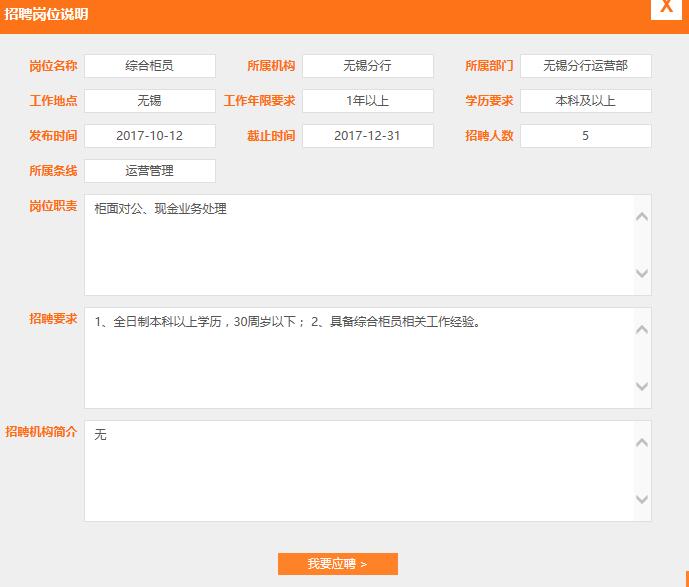The height and width of the screenshot is (587, 689).
Task: Click the 工作年限要求 field showing 1年以上
Action: [367, 101]
